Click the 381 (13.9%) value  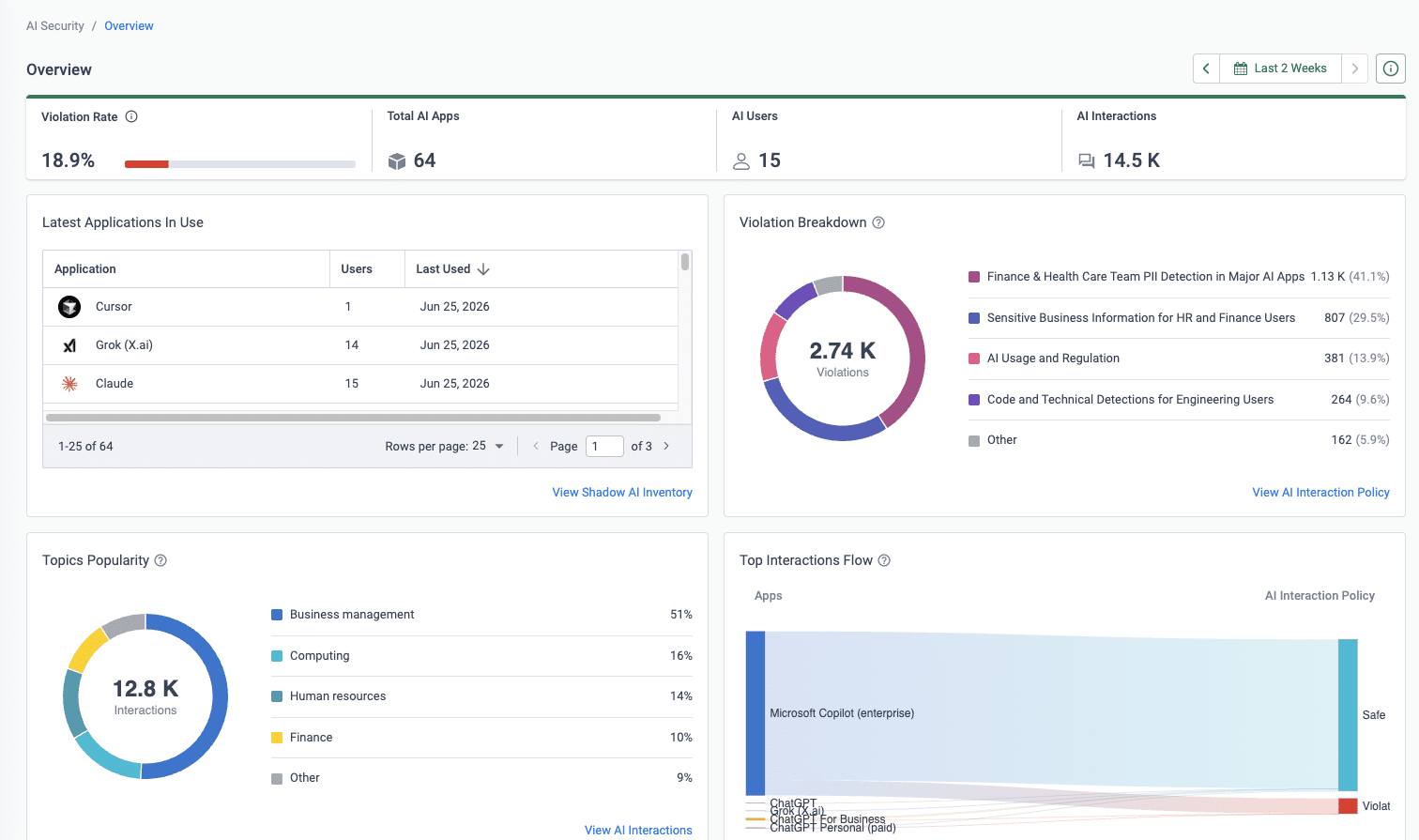pos(1357,359)
